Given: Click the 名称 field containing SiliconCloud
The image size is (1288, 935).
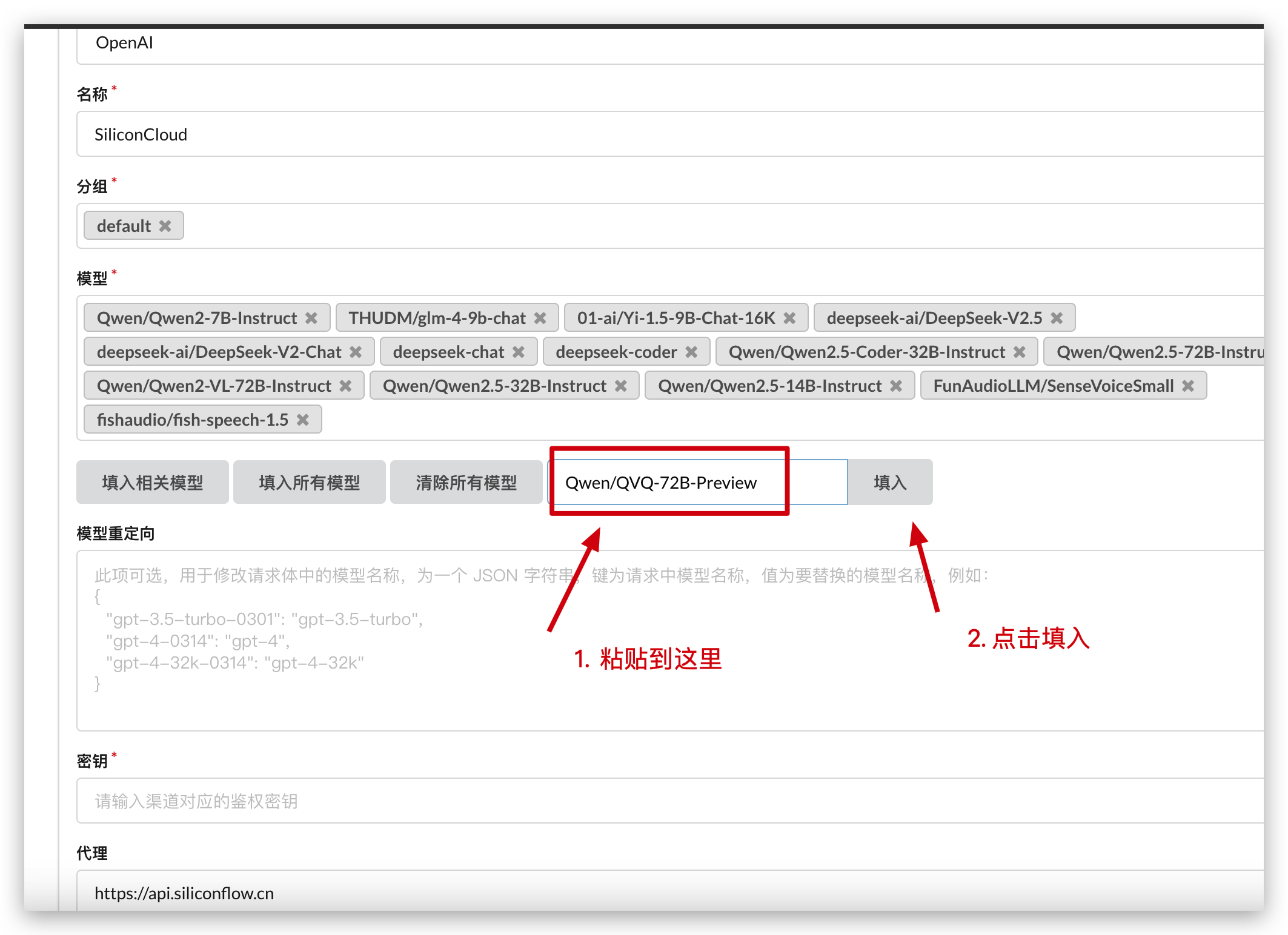Looking at the screenshot, I should (666, 134).
